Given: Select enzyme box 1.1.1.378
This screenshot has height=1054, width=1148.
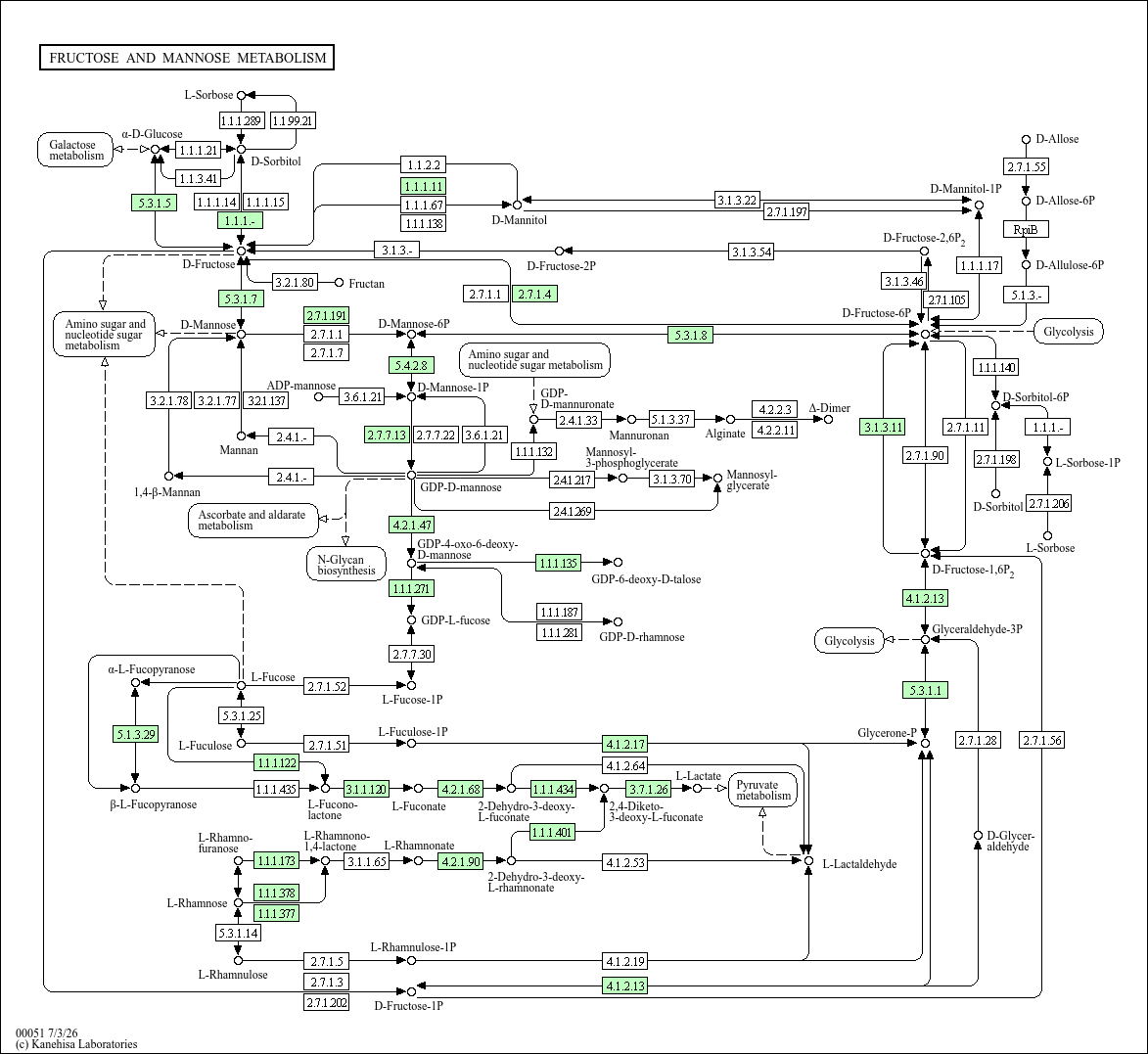Looking at the screenshot, I should pyautogui.click(x=276, y=893).
